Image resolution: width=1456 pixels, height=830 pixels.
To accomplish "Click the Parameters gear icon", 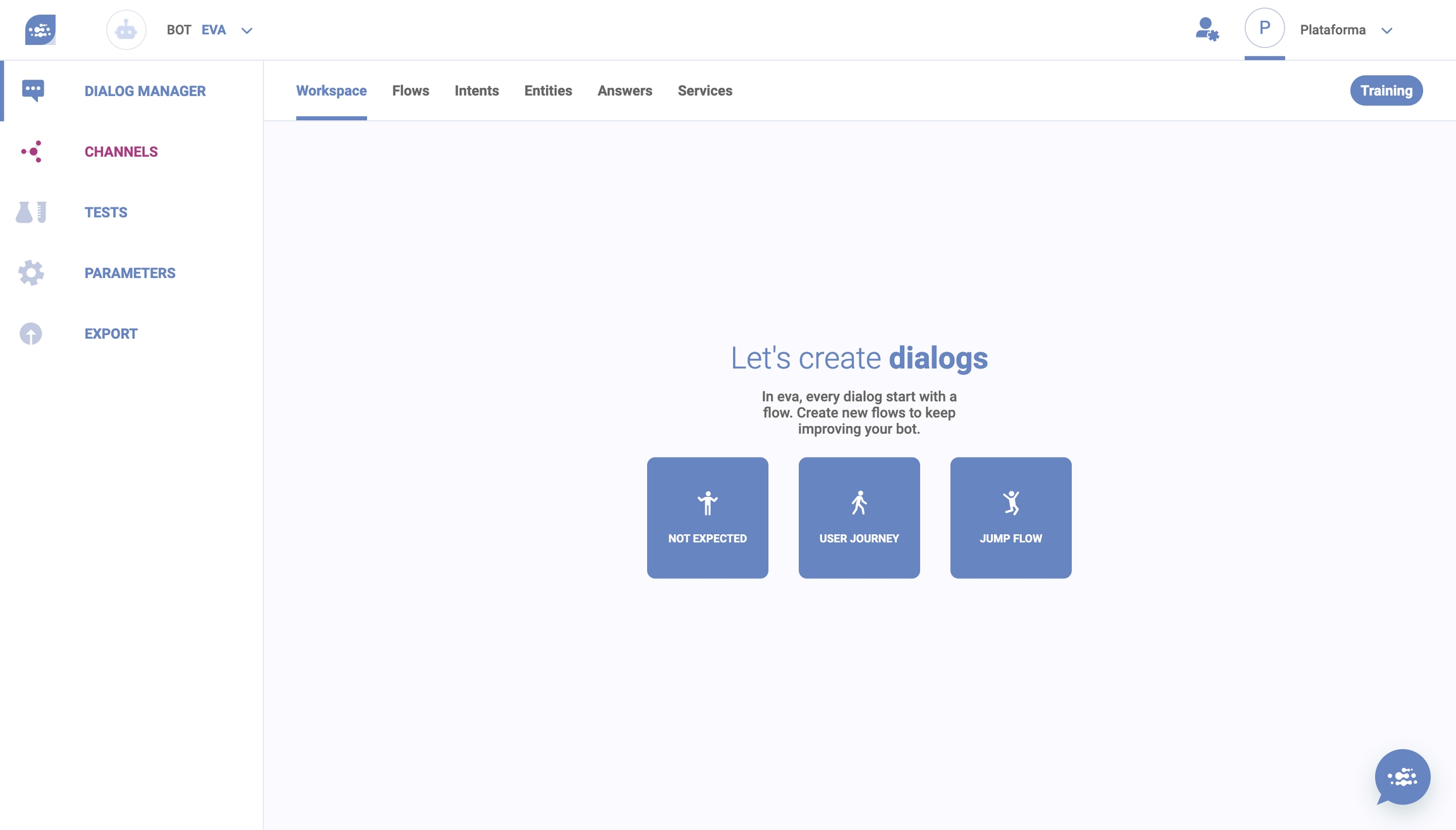I will click(31, 273).
